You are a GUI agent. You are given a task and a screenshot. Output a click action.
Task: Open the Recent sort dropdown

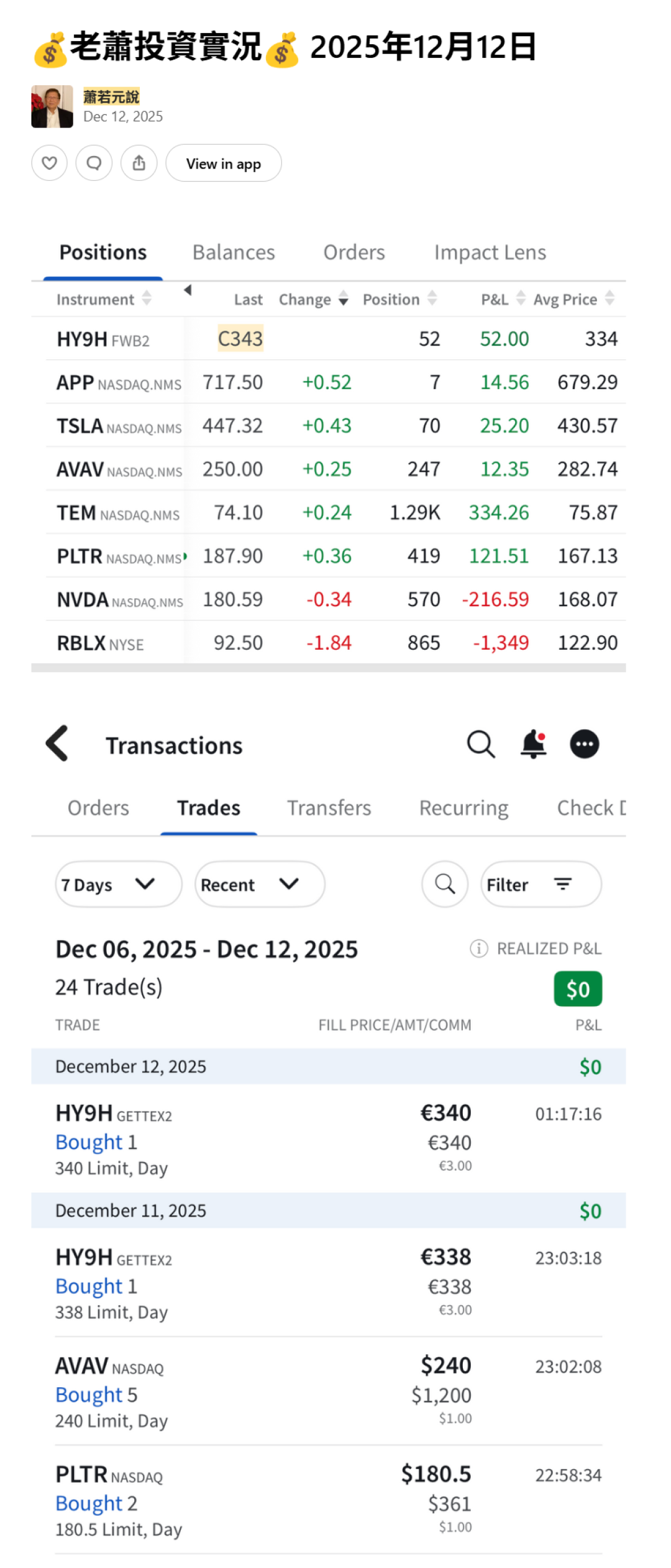(259, 884)
